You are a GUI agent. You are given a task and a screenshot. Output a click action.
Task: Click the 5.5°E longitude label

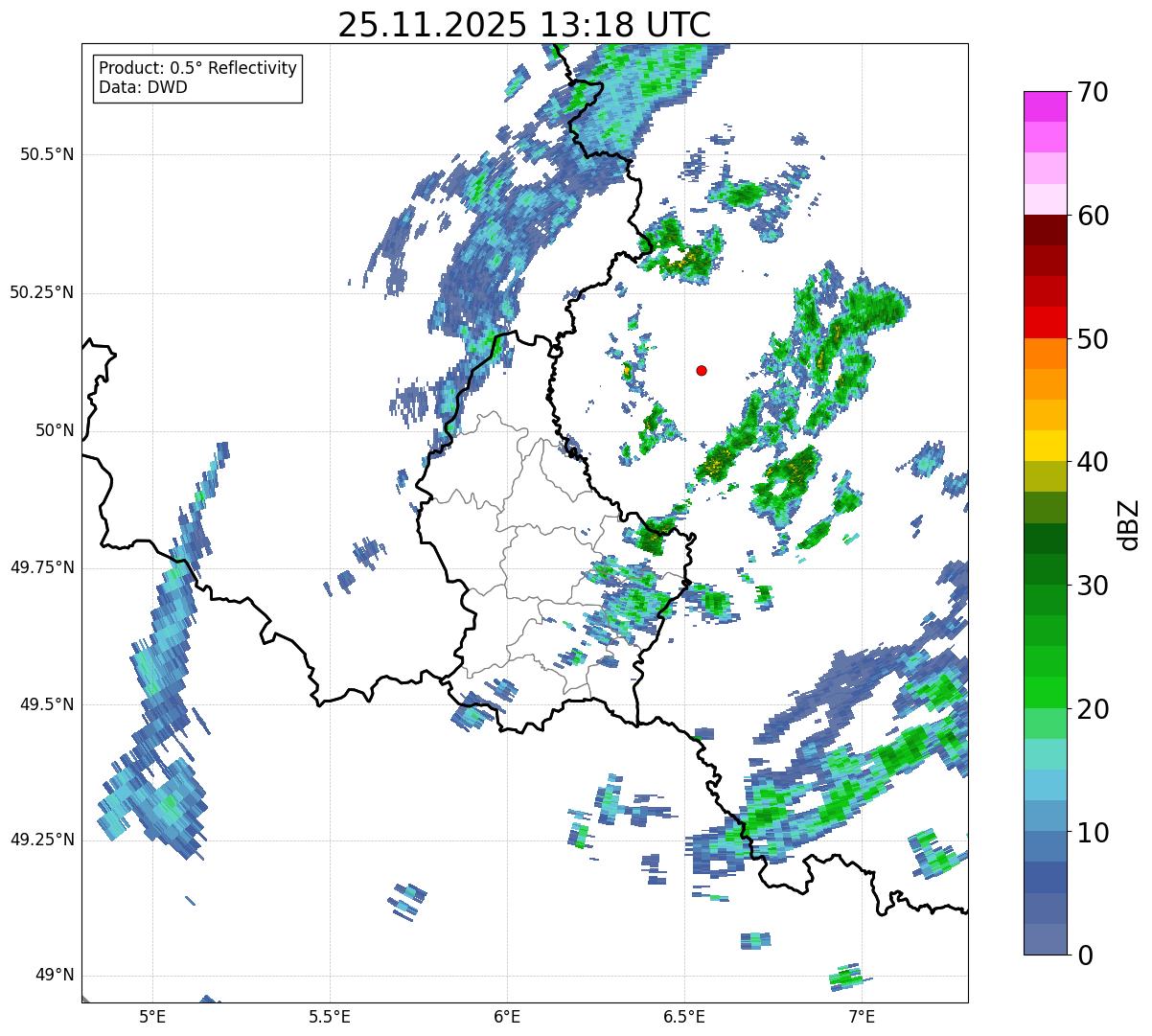330,1016
